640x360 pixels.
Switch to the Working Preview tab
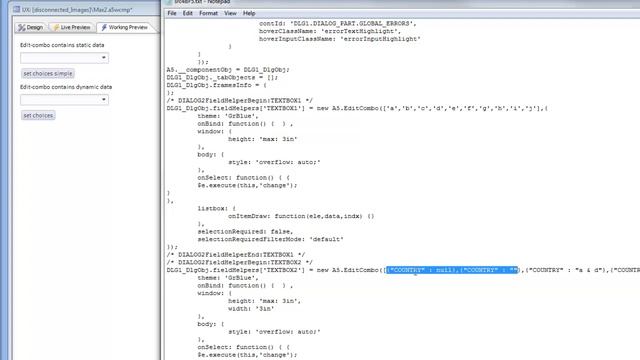pos(125,27)
